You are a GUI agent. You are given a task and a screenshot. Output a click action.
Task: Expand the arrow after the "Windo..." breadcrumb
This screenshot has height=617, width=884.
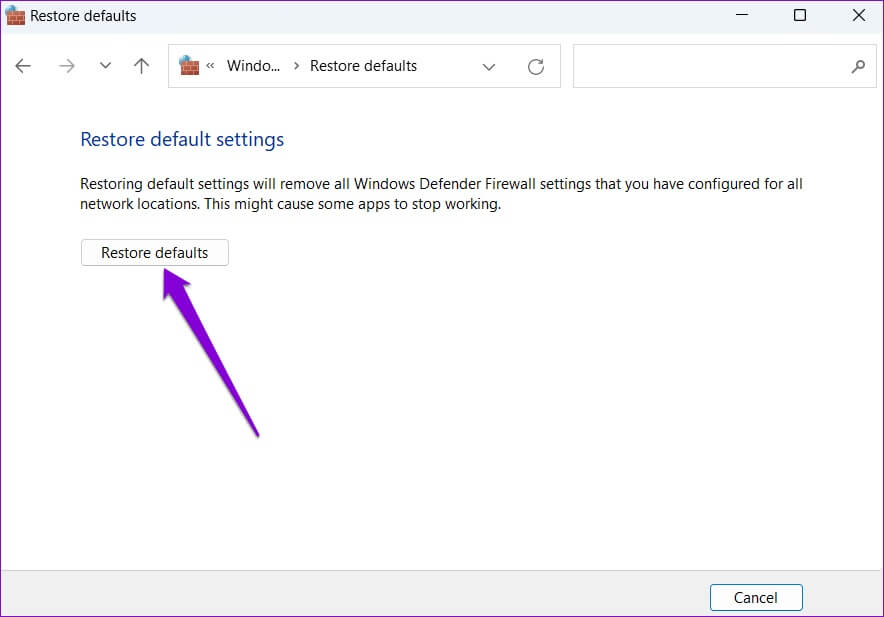point(296,66)
